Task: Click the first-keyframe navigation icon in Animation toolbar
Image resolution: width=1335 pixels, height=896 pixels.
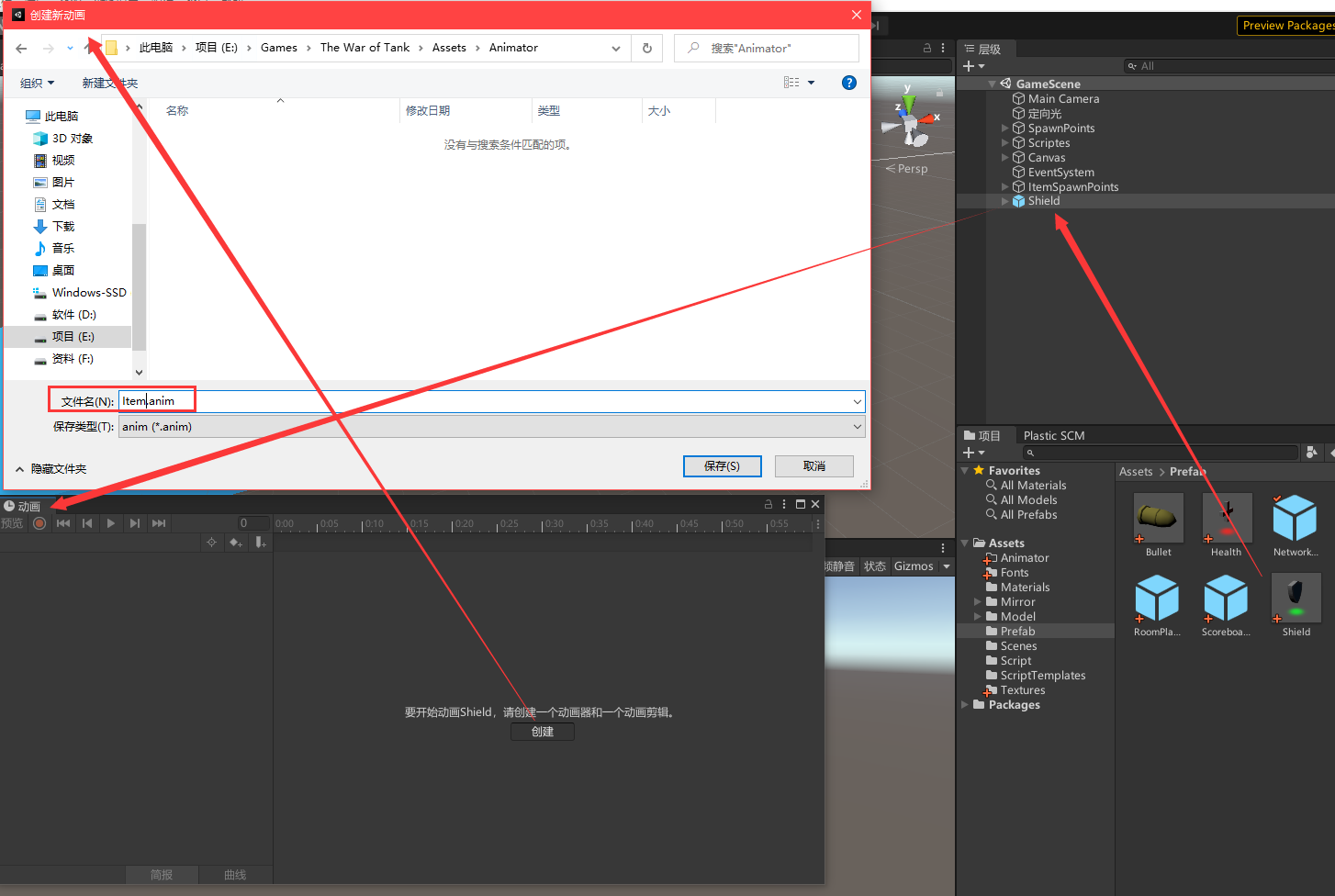Action: 62,523
